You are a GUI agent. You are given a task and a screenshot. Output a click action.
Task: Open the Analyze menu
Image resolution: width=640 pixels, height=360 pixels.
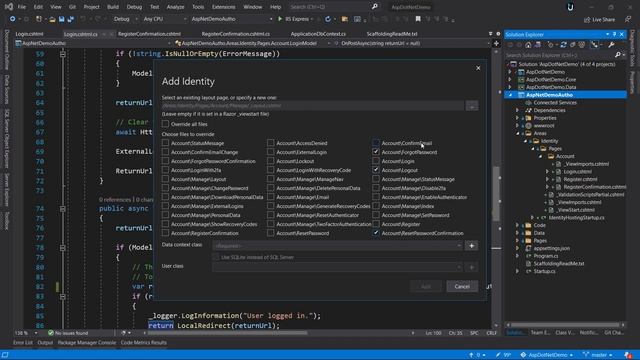pos(175,7)
